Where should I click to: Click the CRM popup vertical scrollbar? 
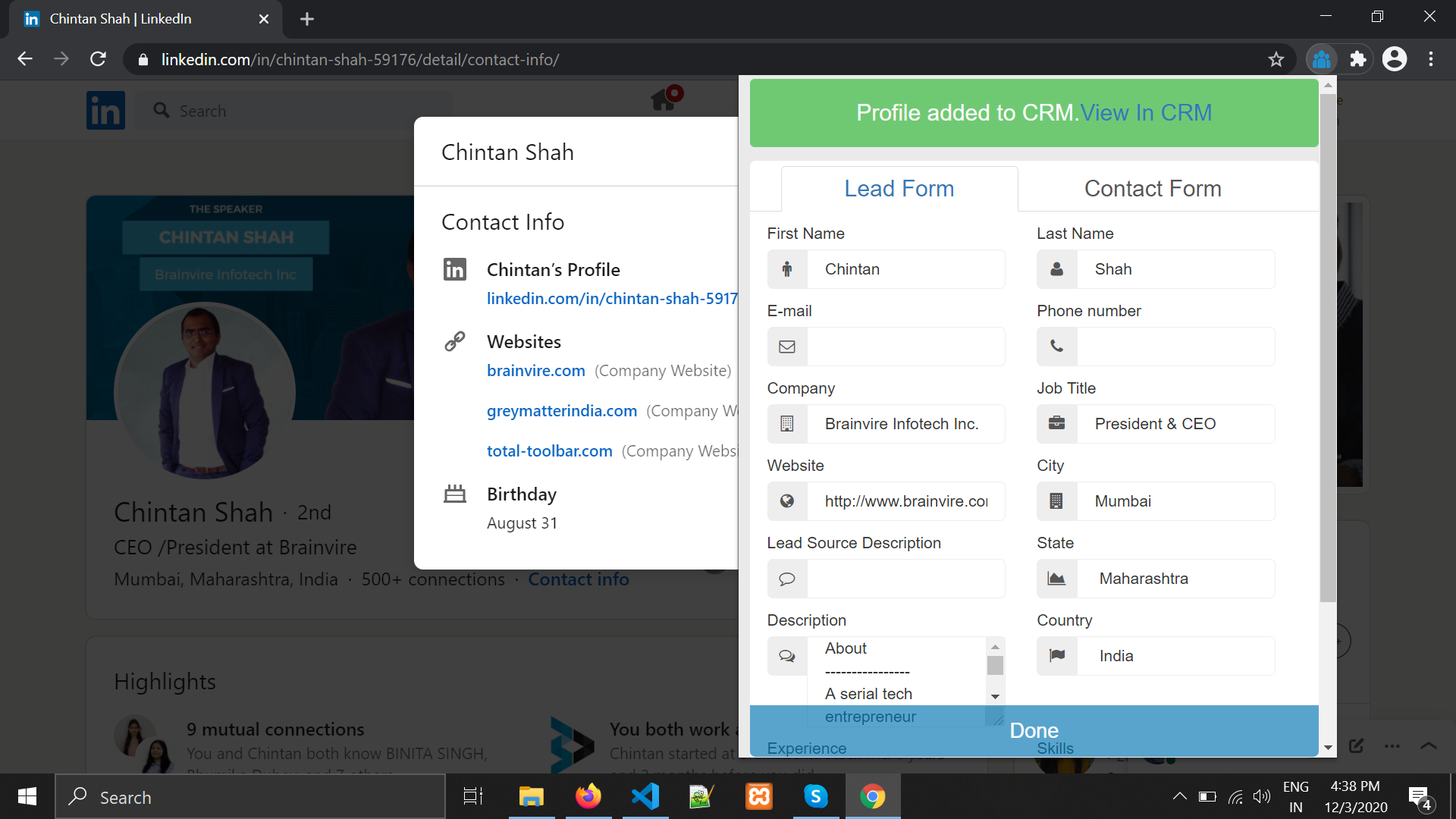pyautogui.click(x=1328, y=349)
